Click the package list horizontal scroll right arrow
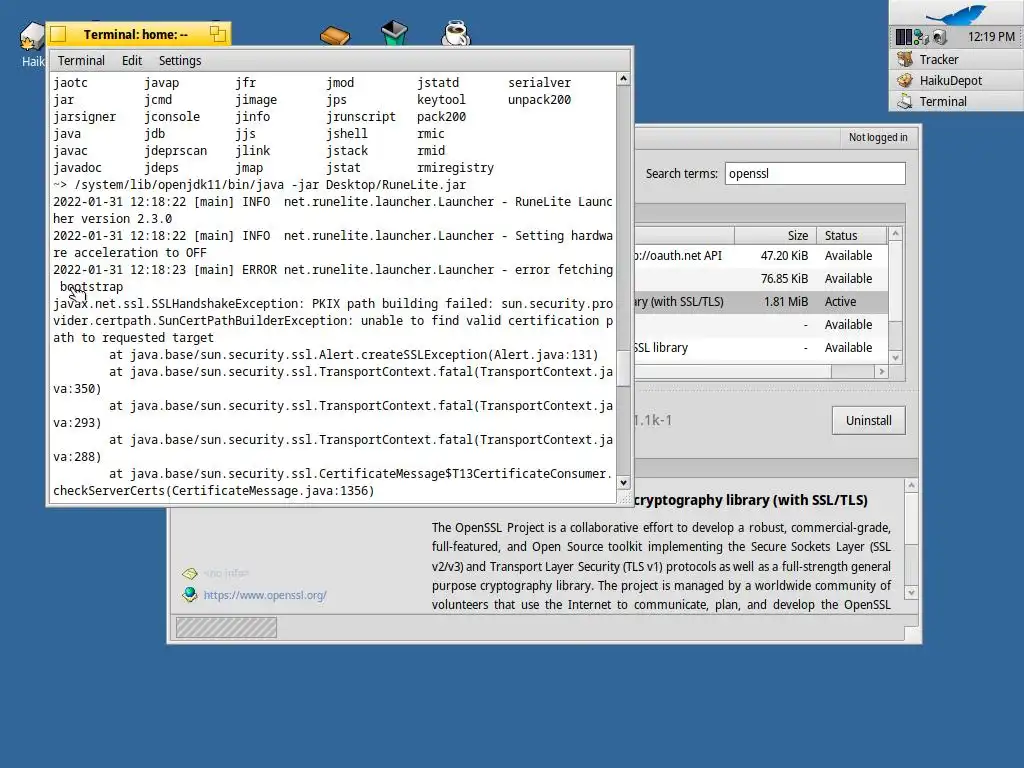 882,372
